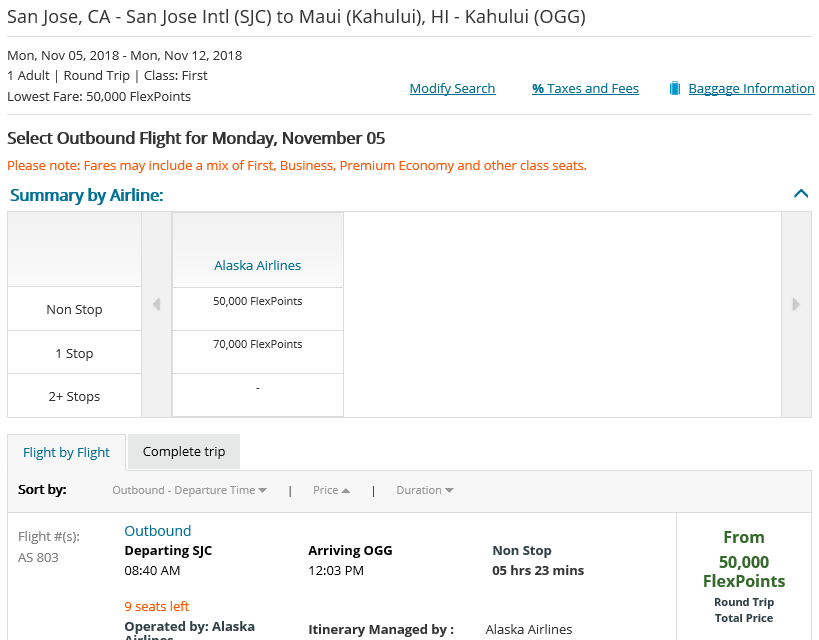Screen dimensions: 819x640
Task: Sort flights by Duration
Action: point(424,490)
